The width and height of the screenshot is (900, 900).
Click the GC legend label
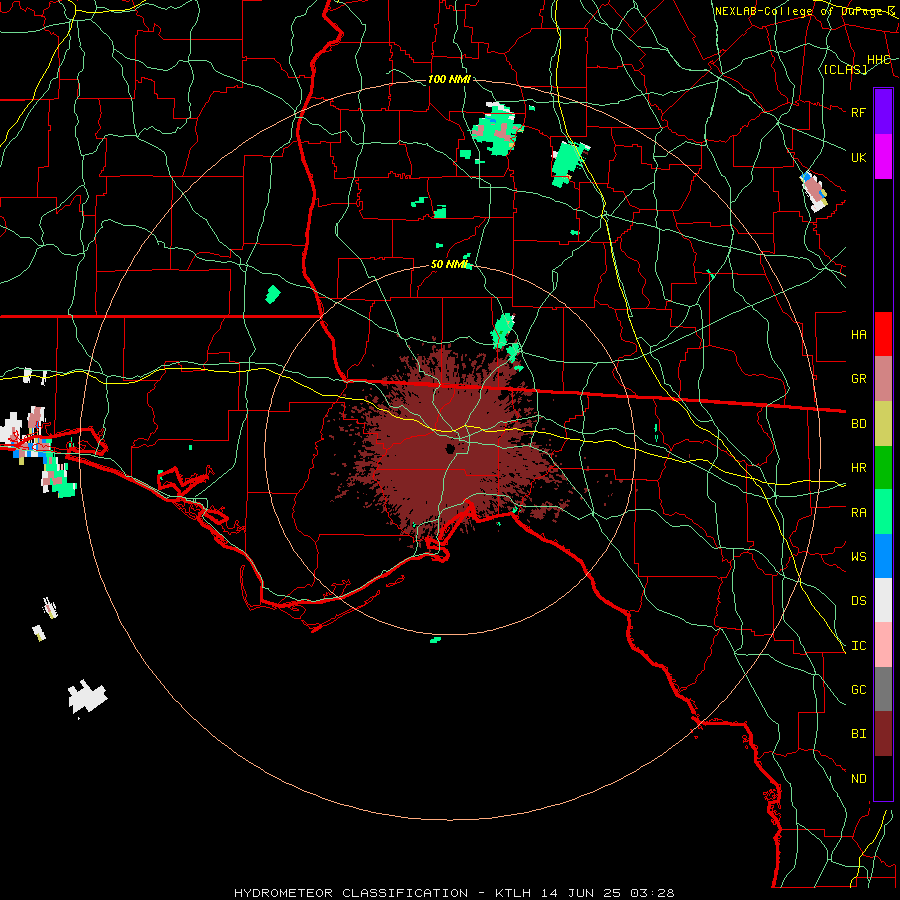click(859, 690)
